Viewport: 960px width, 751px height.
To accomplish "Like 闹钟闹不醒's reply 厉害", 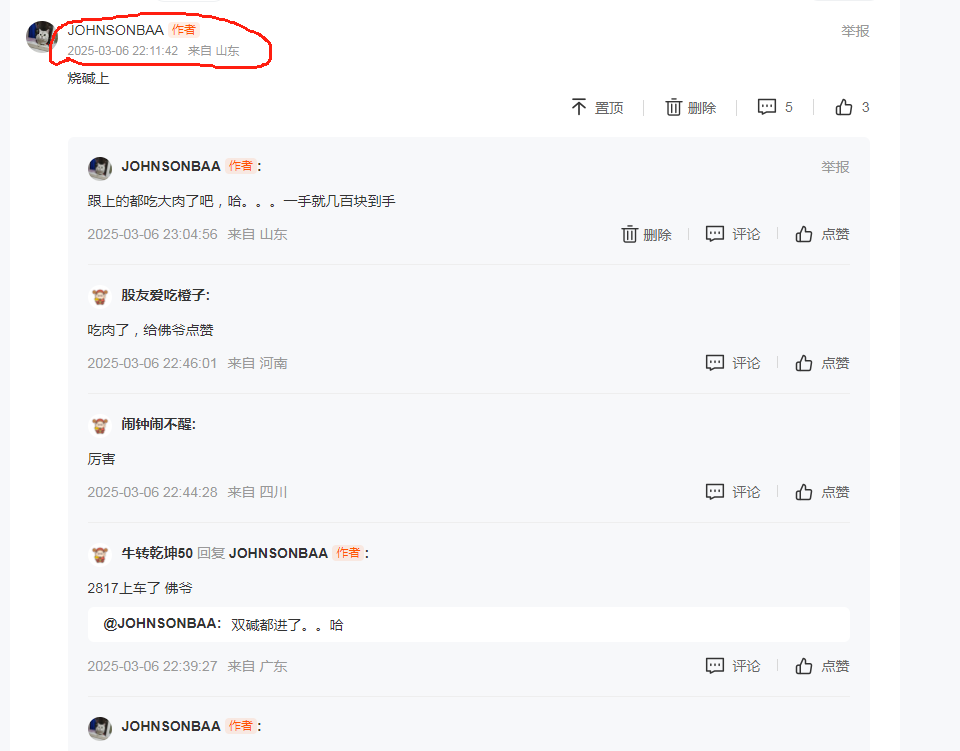I will coord(822,492).
